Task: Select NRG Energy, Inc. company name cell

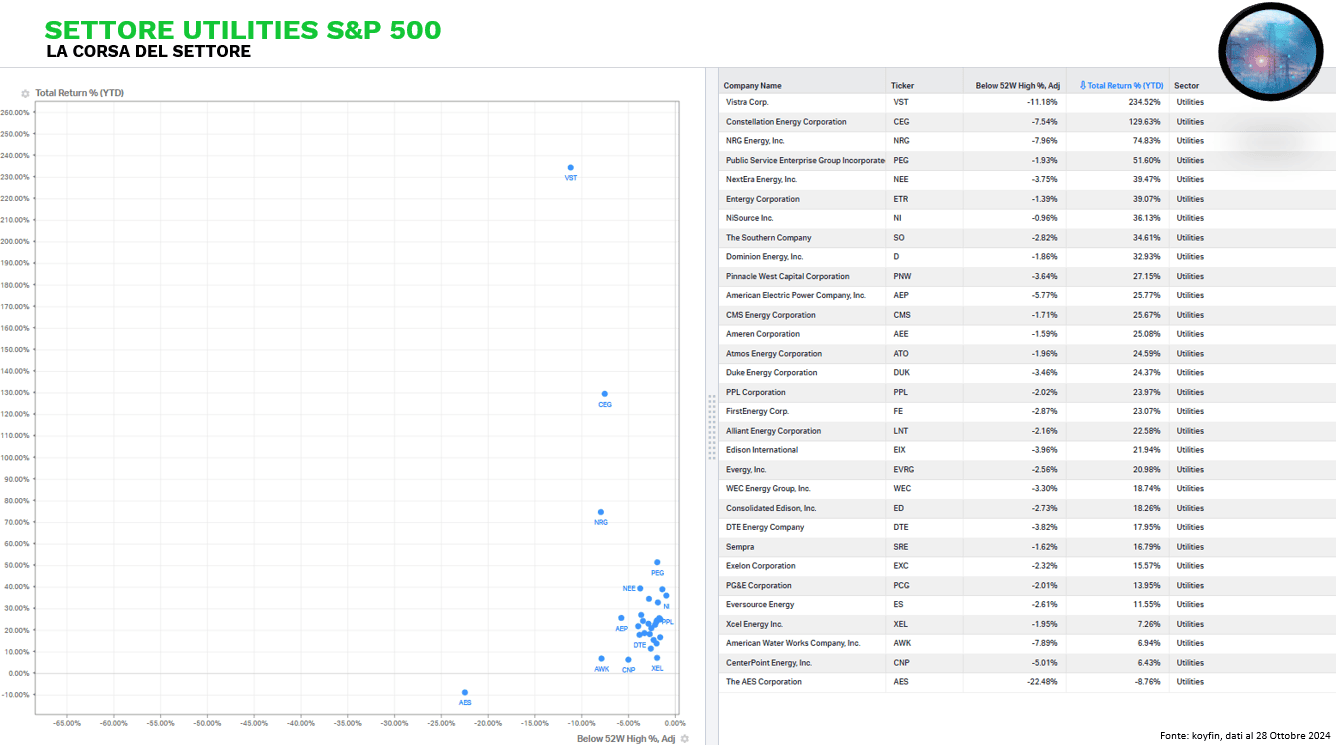Action: click(x=755, y=141)
